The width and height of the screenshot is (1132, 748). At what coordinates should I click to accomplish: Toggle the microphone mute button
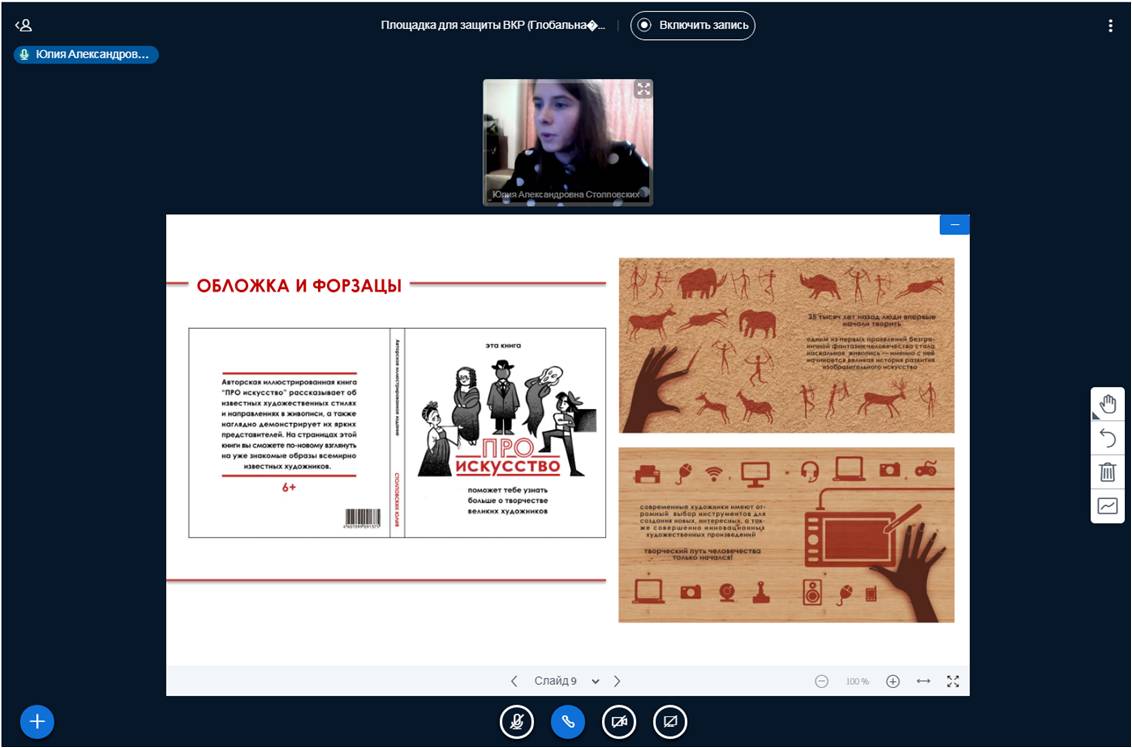[x=517, y=721]
